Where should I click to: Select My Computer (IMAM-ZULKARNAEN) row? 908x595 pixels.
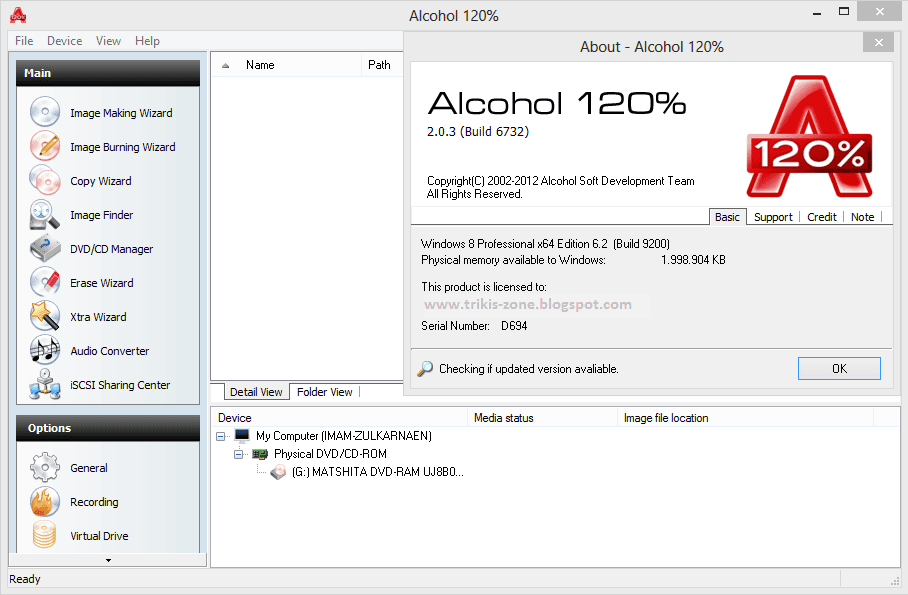tap(343, 436)
